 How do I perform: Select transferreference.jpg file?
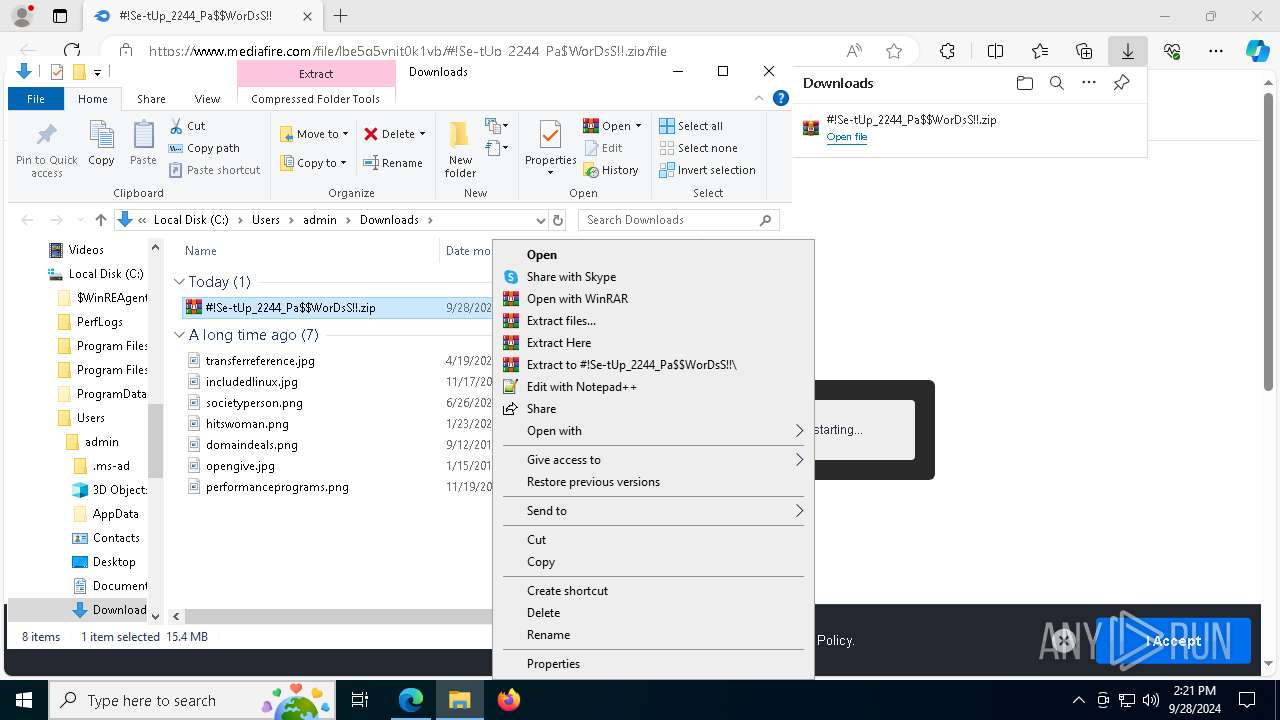(260, 361)
